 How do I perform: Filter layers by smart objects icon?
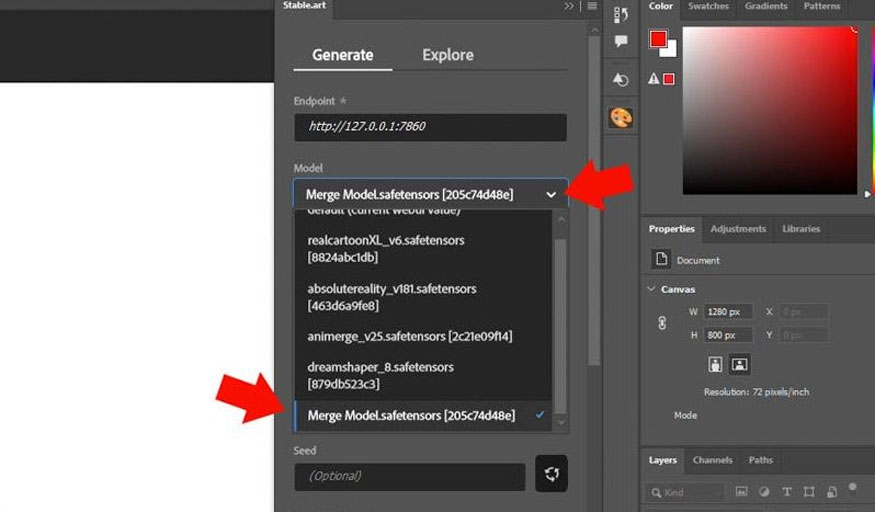tap(831, 491)
